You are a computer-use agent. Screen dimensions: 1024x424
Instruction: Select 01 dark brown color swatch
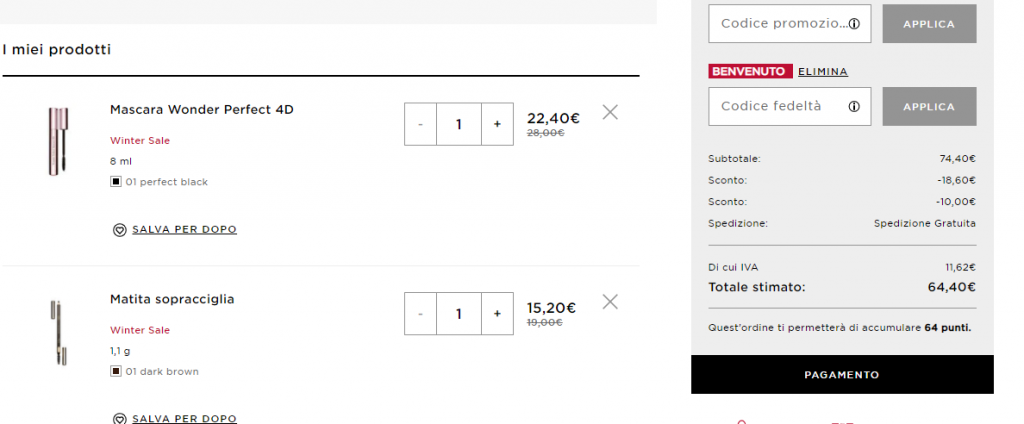click(x=116, y=372)
